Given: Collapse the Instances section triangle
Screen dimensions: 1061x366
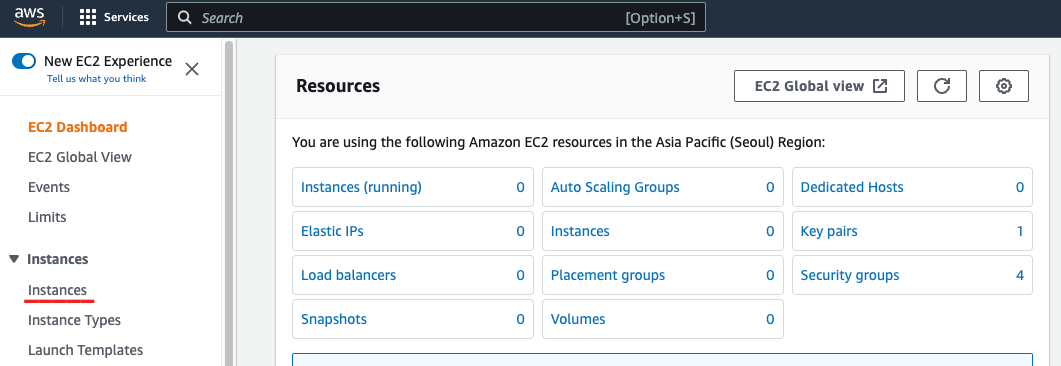Looking at the screenshot, I should coord(14,259).
